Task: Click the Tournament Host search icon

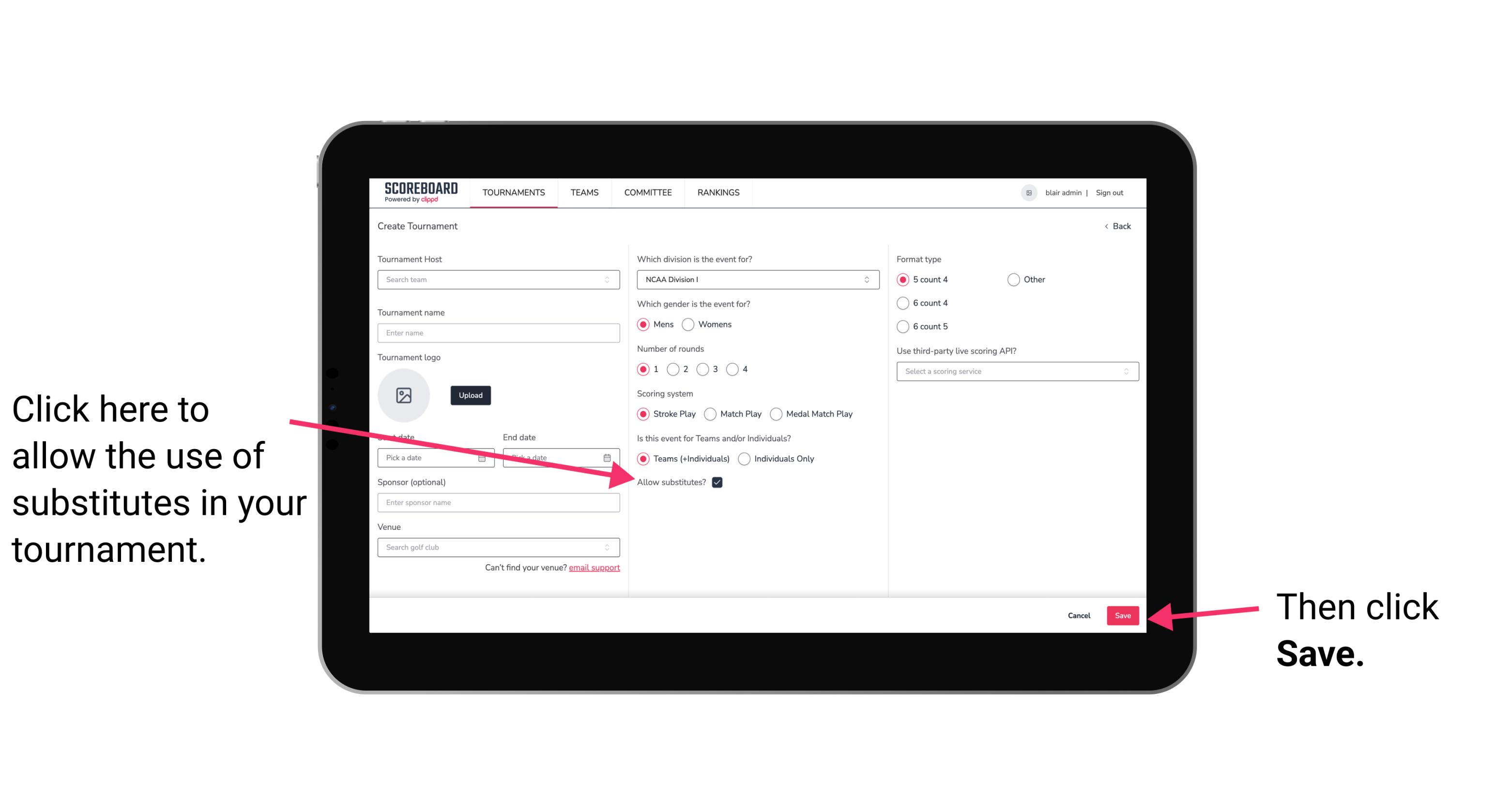Action: pos(612,280)
